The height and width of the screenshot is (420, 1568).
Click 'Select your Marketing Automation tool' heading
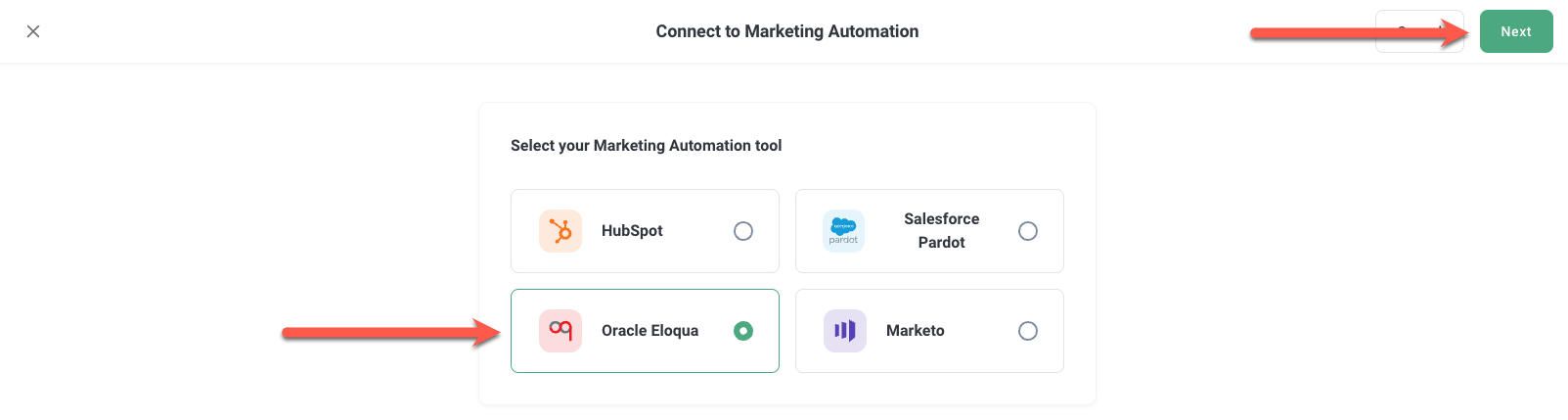point(646,146)
